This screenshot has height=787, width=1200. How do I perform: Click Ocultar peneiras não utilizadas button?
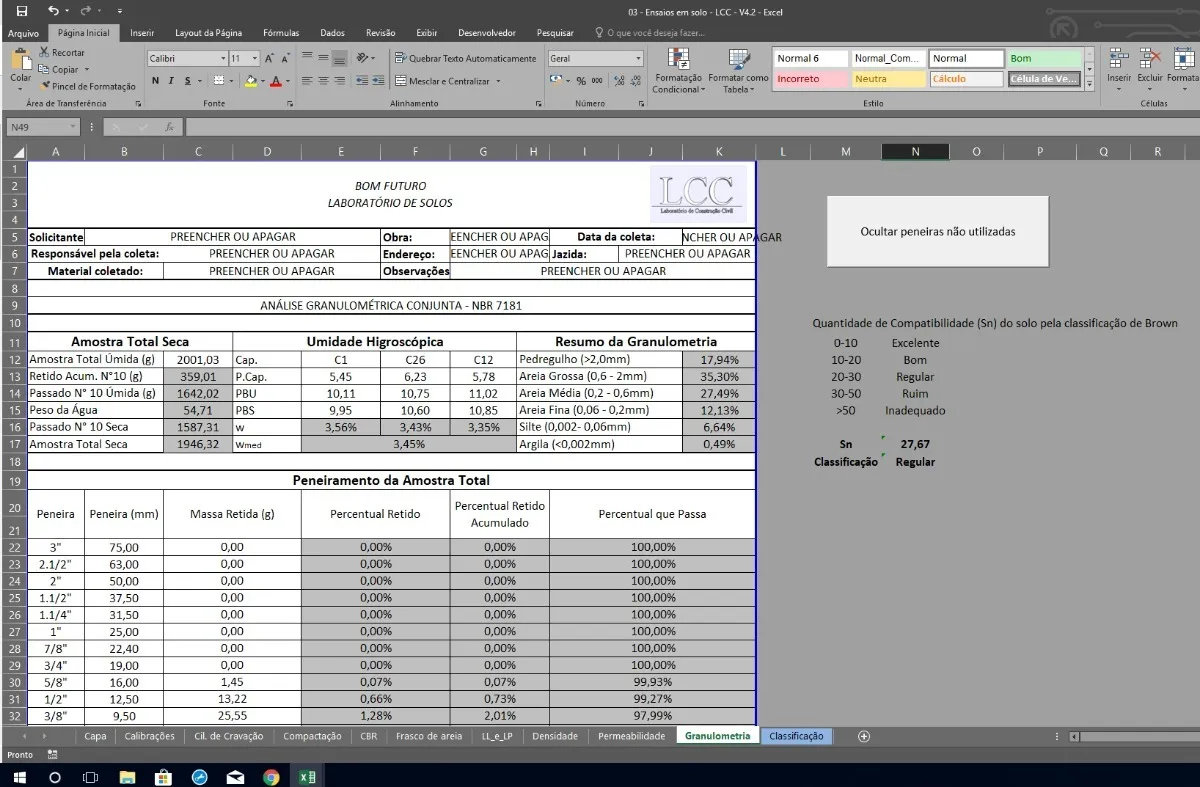tap(937, 231)
